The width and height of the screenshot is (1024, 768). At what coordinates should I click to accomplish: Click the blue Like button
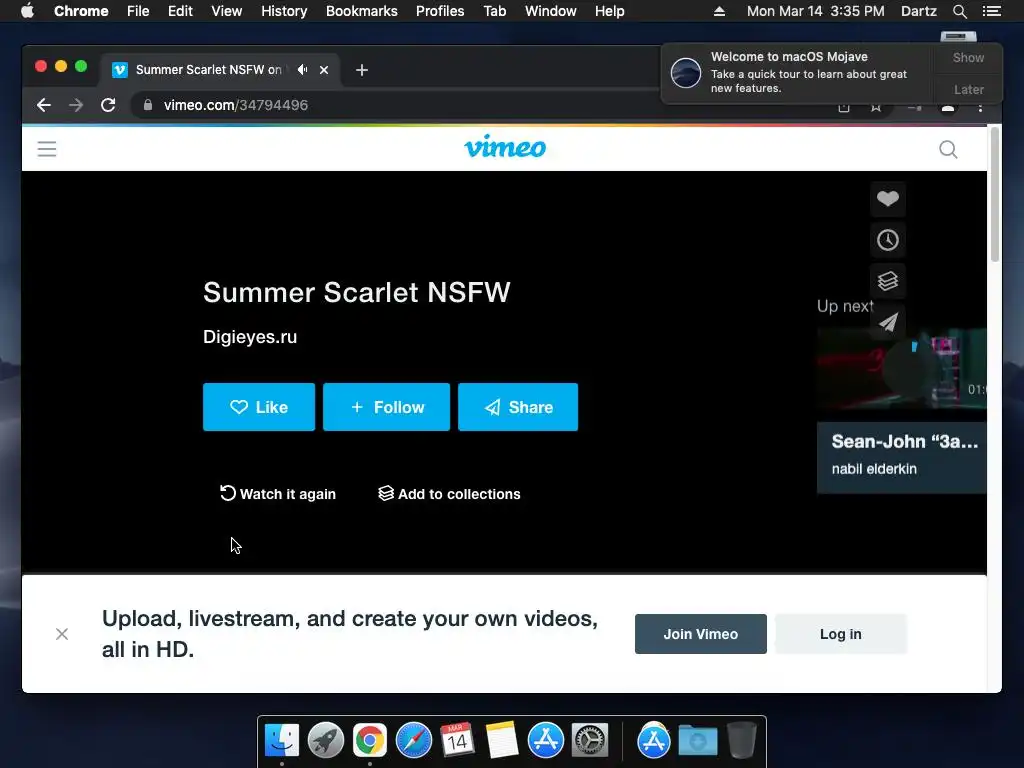click(259, 407)
